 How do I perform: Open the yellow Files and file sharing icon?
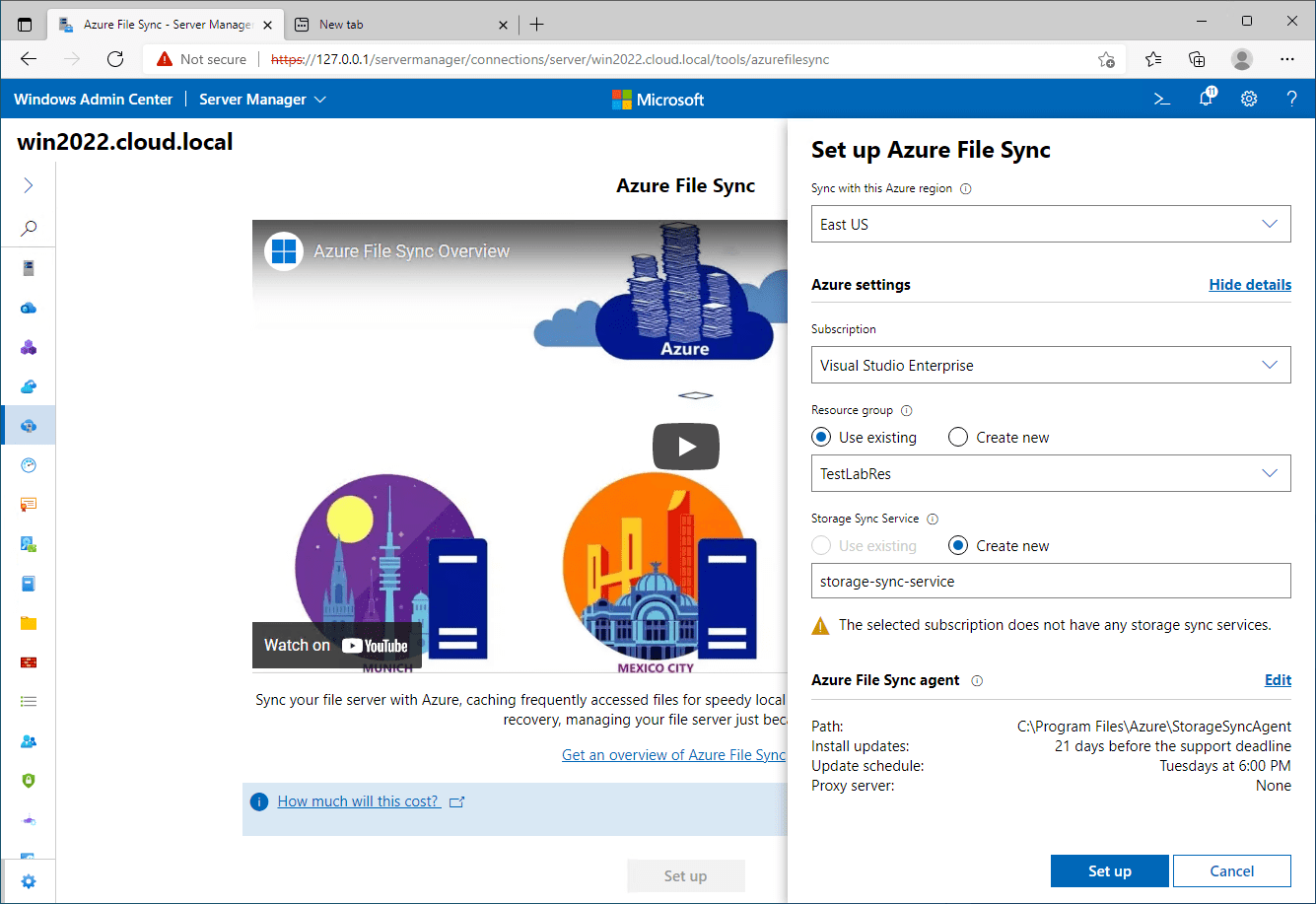click(x=28, y=622)
